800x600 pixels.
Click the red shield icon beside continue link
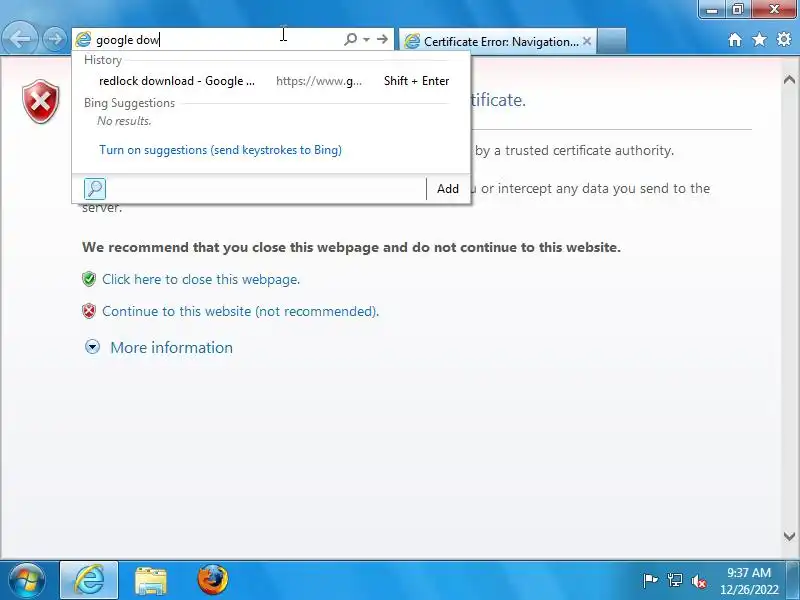[89, 311]
